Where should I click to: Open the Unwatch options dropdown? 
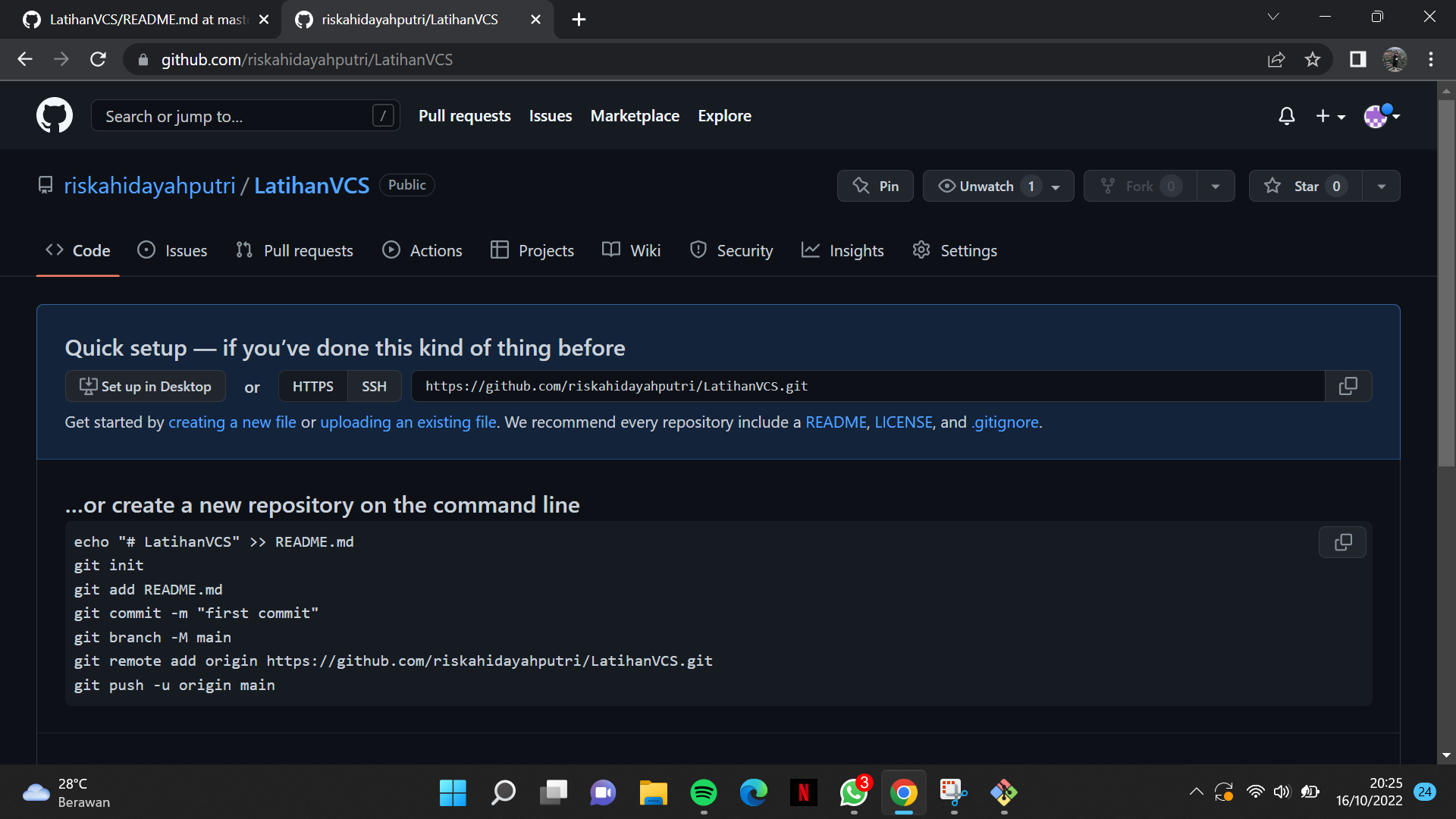1057,186
